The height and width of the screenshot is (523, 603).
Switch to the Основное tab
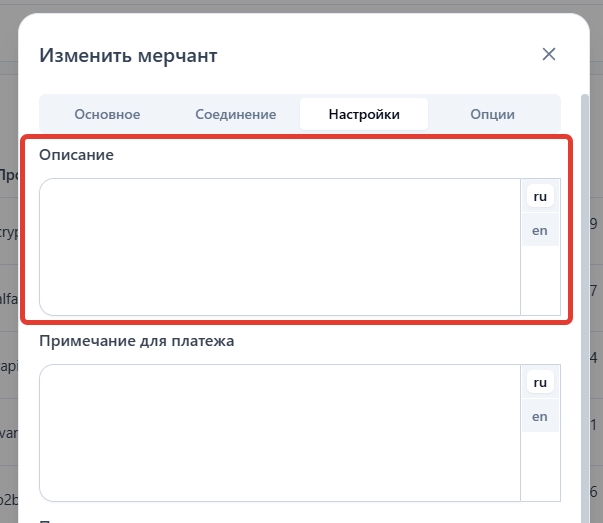pos(107,114)
